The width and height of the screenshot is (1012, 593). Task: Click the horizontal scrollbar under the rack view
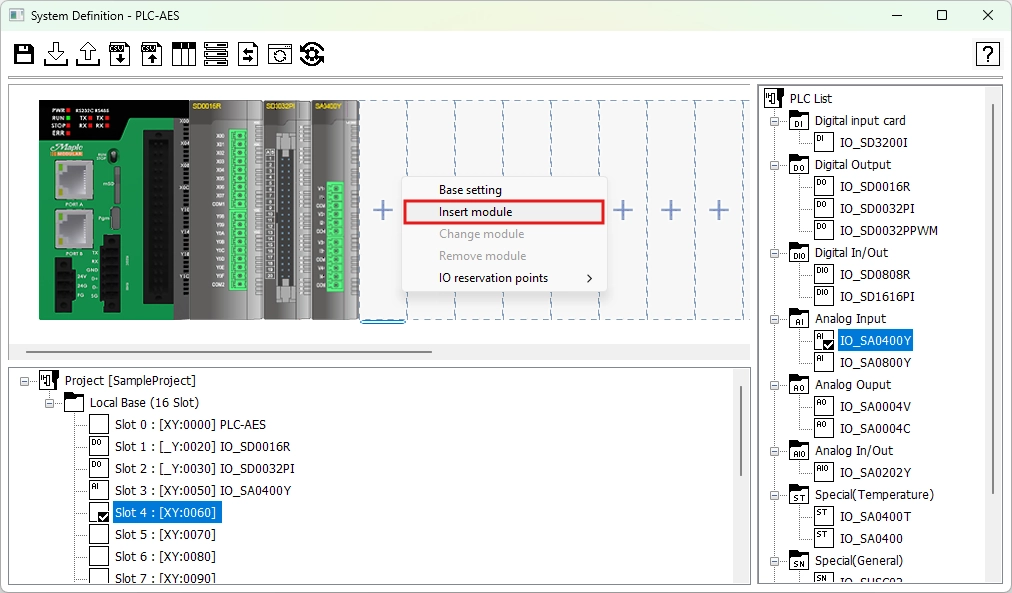[x=228, y=352]
